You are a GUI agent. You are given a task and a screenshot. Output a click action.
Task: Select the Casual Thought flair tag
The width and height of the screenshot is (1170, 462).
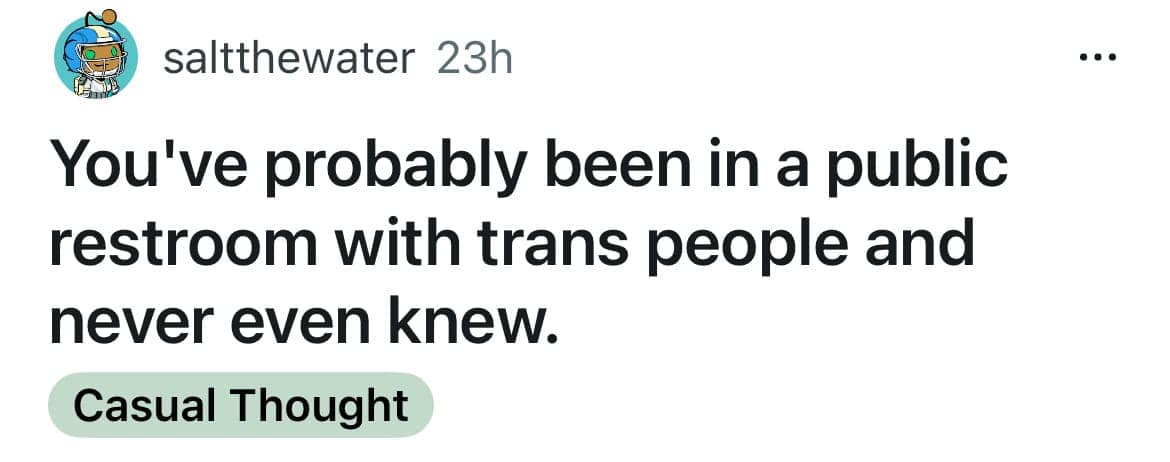[x=241, y=405]
